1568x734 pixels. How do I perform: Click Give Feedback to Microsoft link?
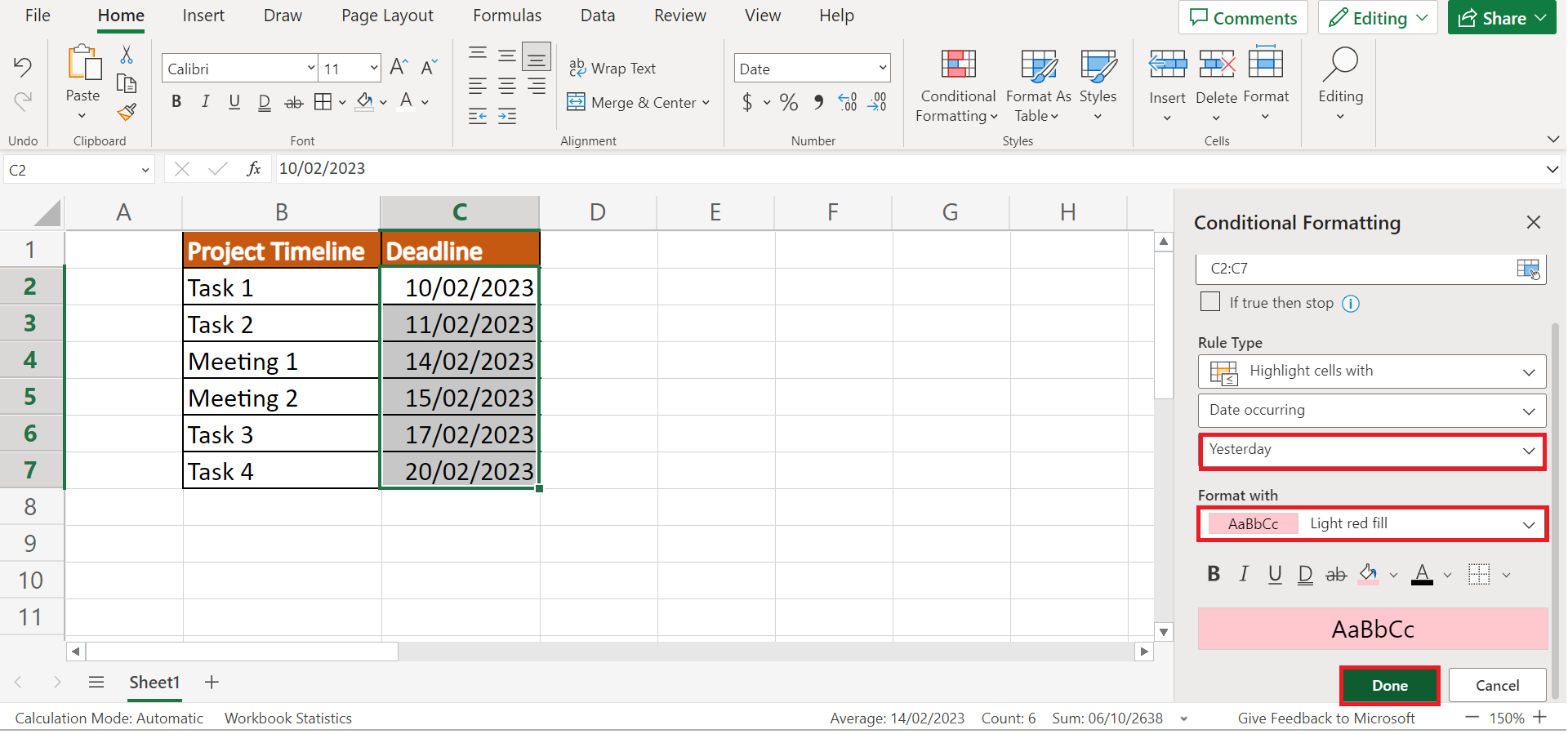pyautogui.click(x=1326, y=718)
